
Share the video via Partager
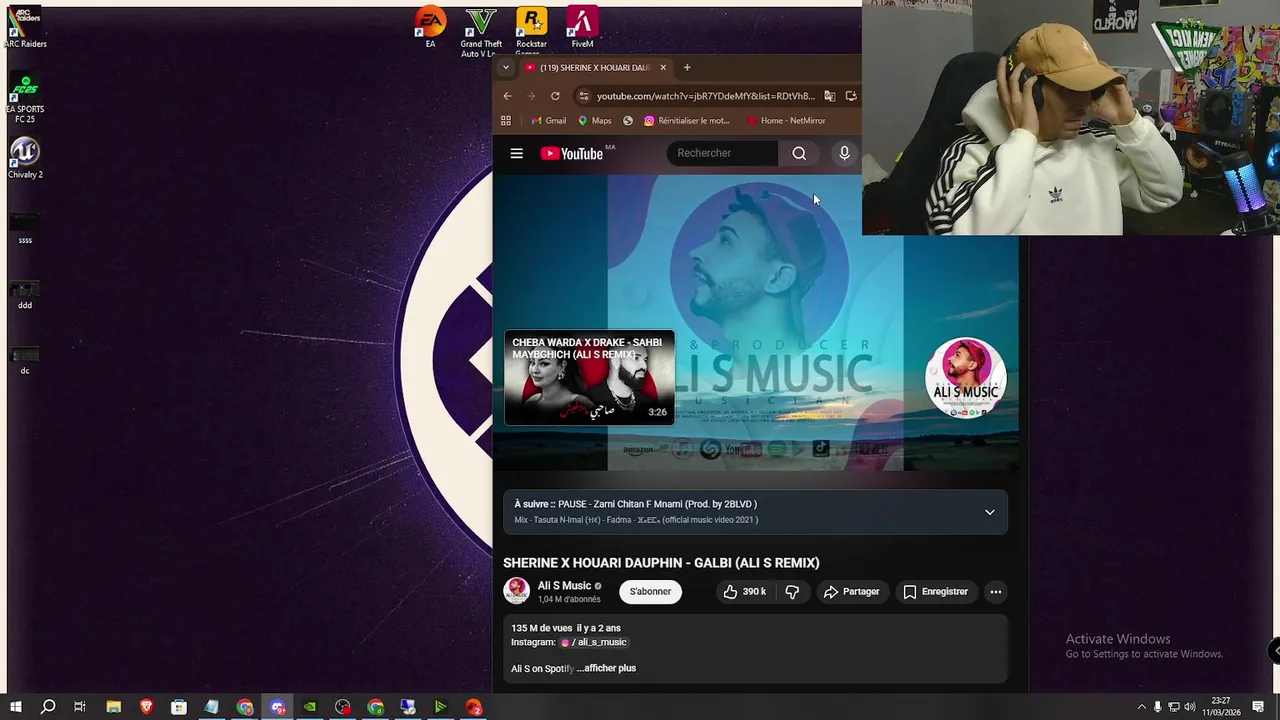(x=851, y=592)
